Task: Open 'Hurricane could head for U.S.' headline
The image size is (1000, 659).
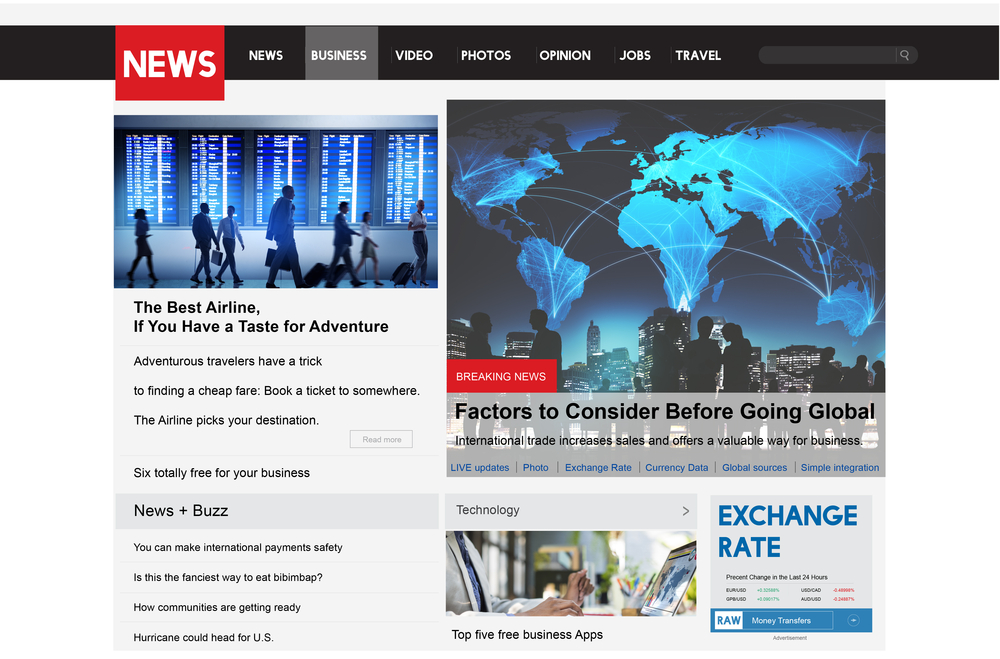Action: pyautogui.click(x=204, y=638)
